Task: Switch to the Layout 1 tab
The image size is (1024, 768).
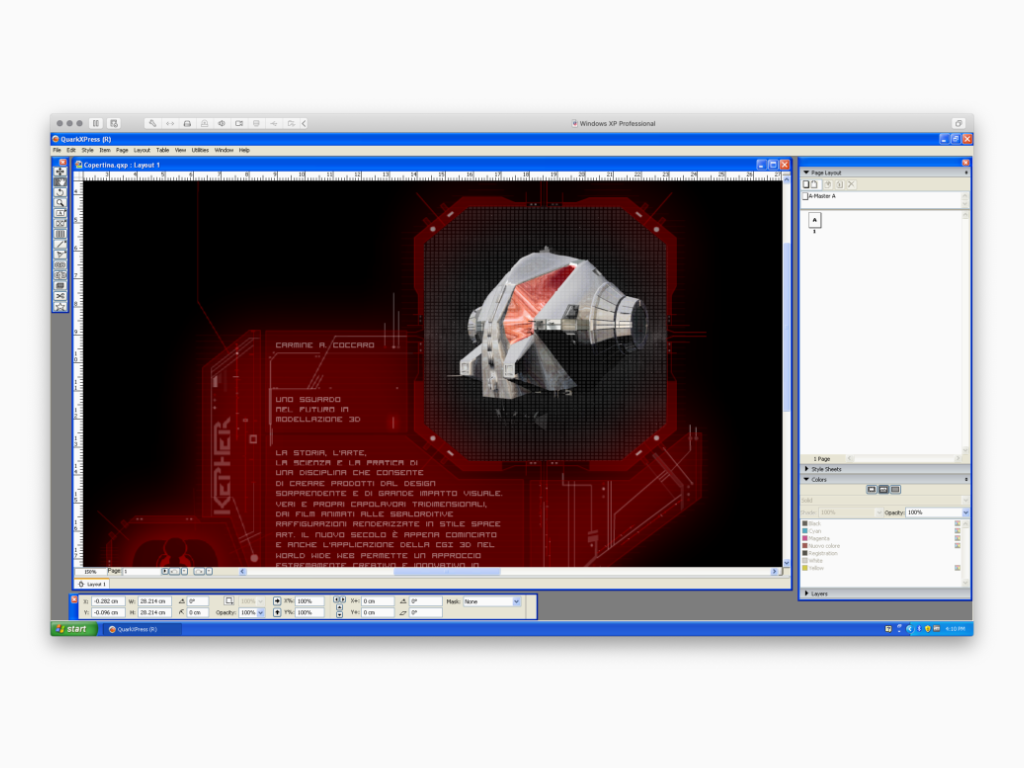Action: 92,584
